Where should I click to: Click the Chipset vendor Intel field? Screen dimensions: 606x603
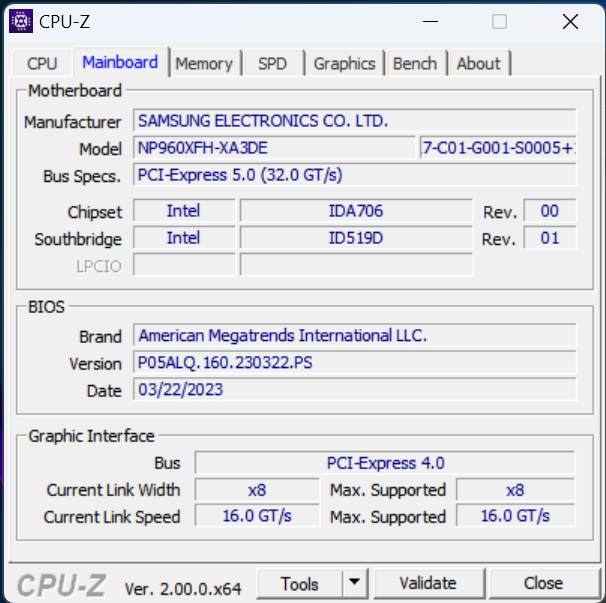pos(184,211)
